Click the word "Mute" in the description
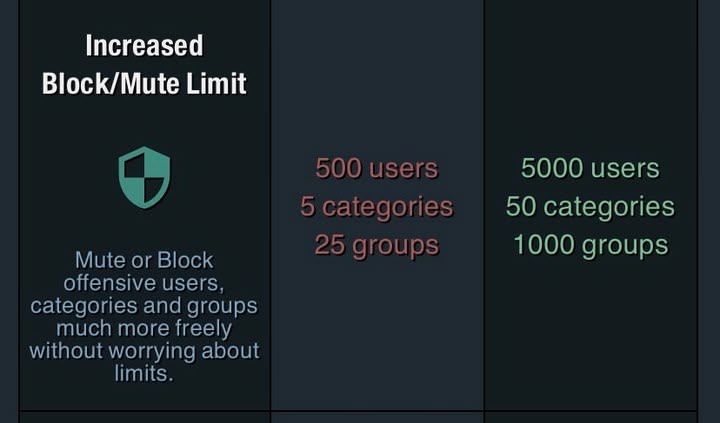 (x=100, y=262)
